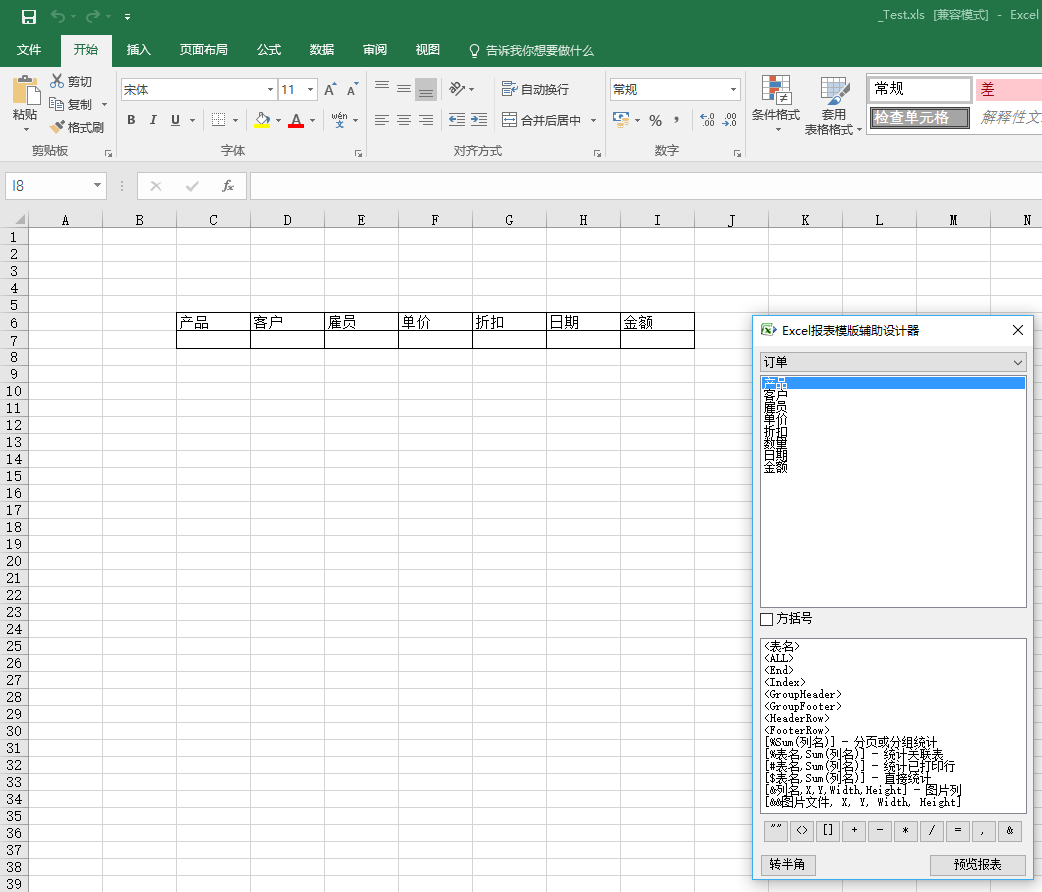Image resolution: width=1042 pixels, height=892 pixels.
Task: Apply comma style number format
Action: (x=677, y=120)
